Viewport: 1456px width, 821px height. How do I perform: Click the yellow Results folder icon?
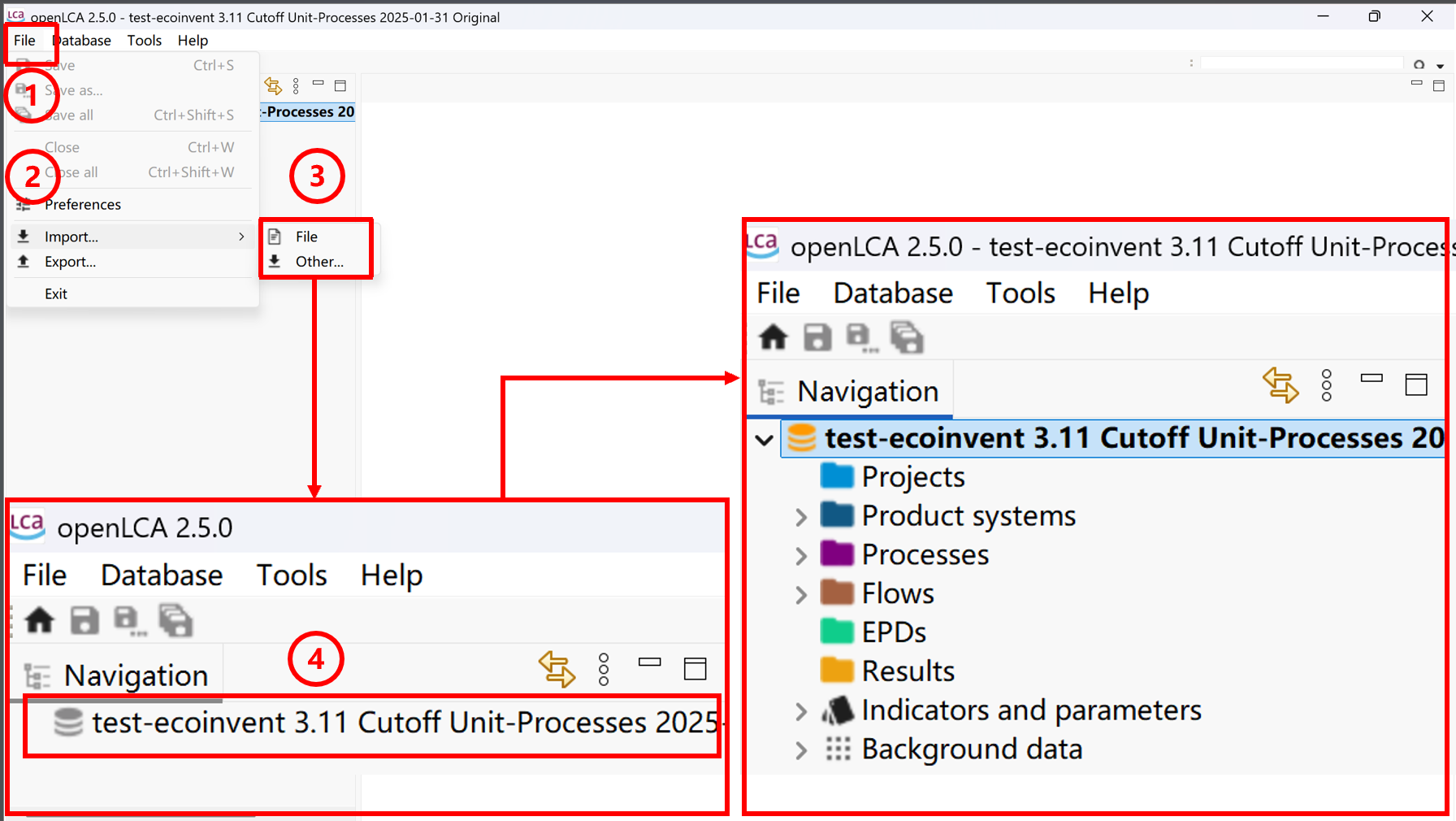tap(837, 671)
